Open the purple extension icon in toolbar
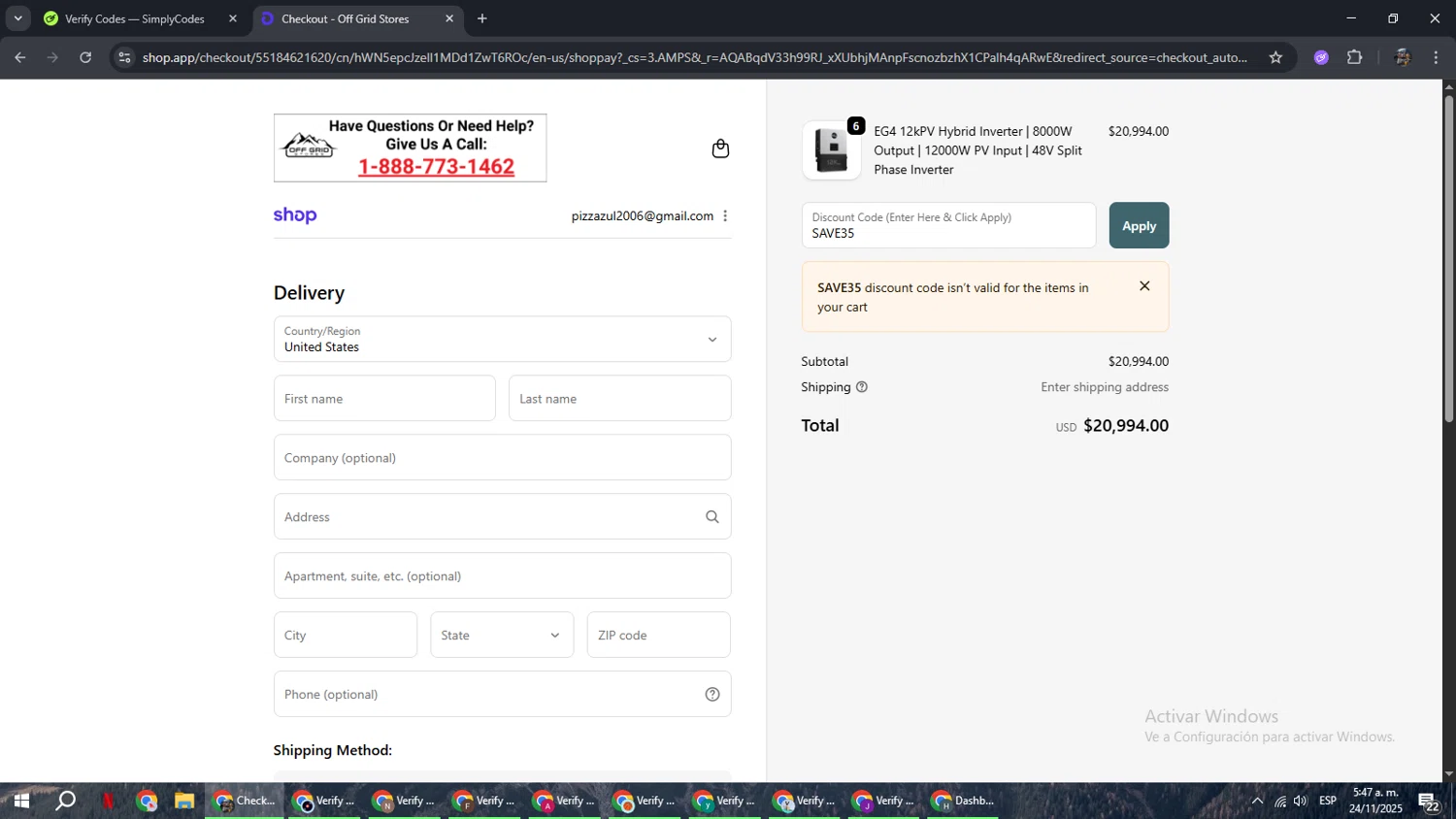Image resolution: width=1456 pixels, height=819 pixels. (1321, 57)
